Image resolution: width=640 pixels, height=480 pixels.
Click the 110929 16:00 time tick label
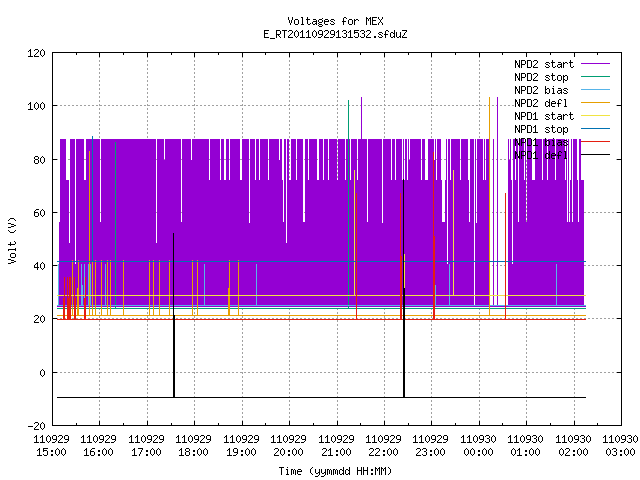(98, 446)
